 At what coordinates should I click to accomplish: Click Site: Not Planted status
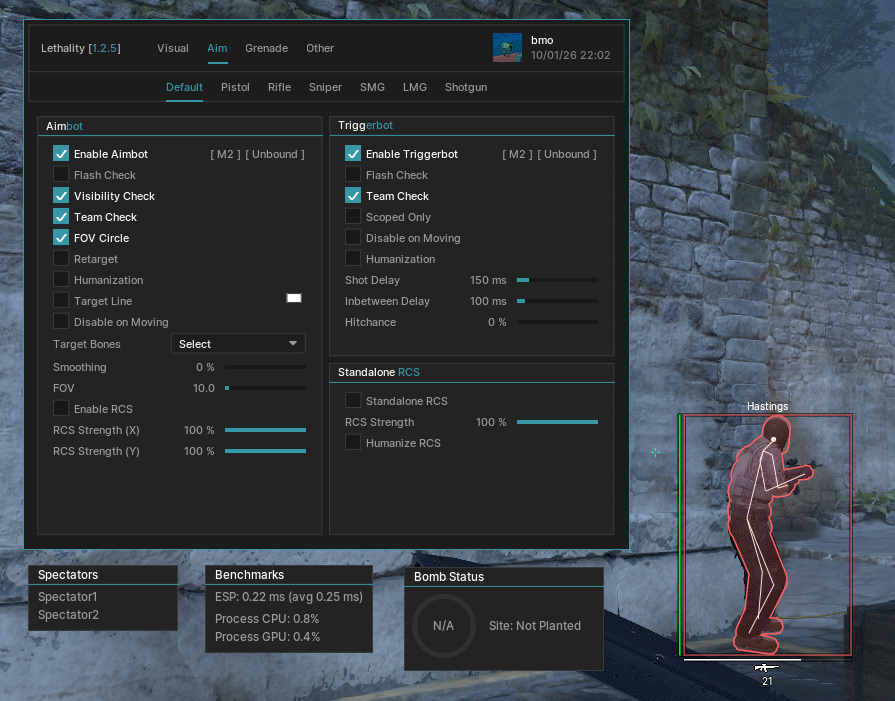[x=535, y=626]
